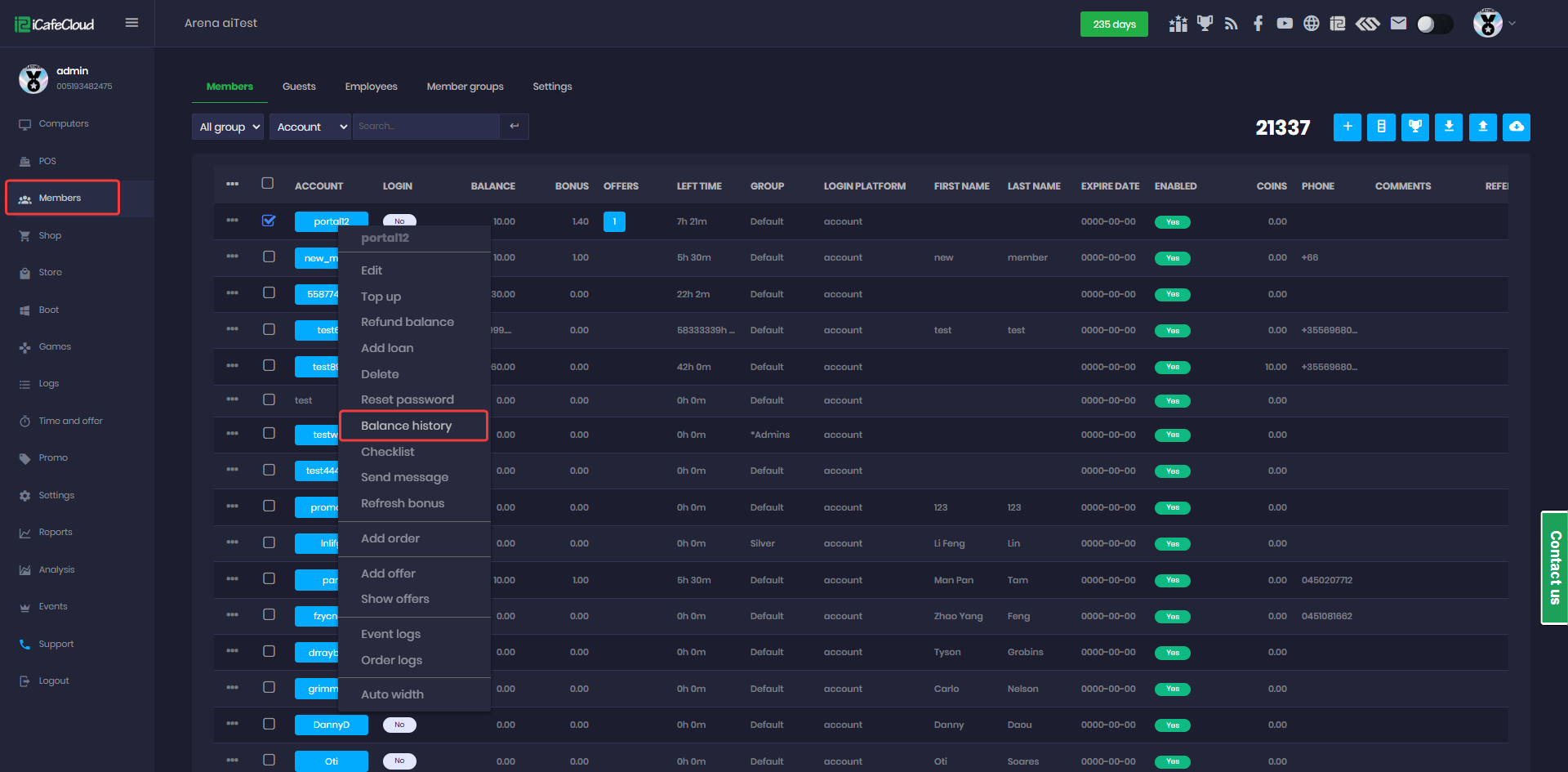
Task: Toggle the hamburger sidebar menu
Action: tap(131, 23)
